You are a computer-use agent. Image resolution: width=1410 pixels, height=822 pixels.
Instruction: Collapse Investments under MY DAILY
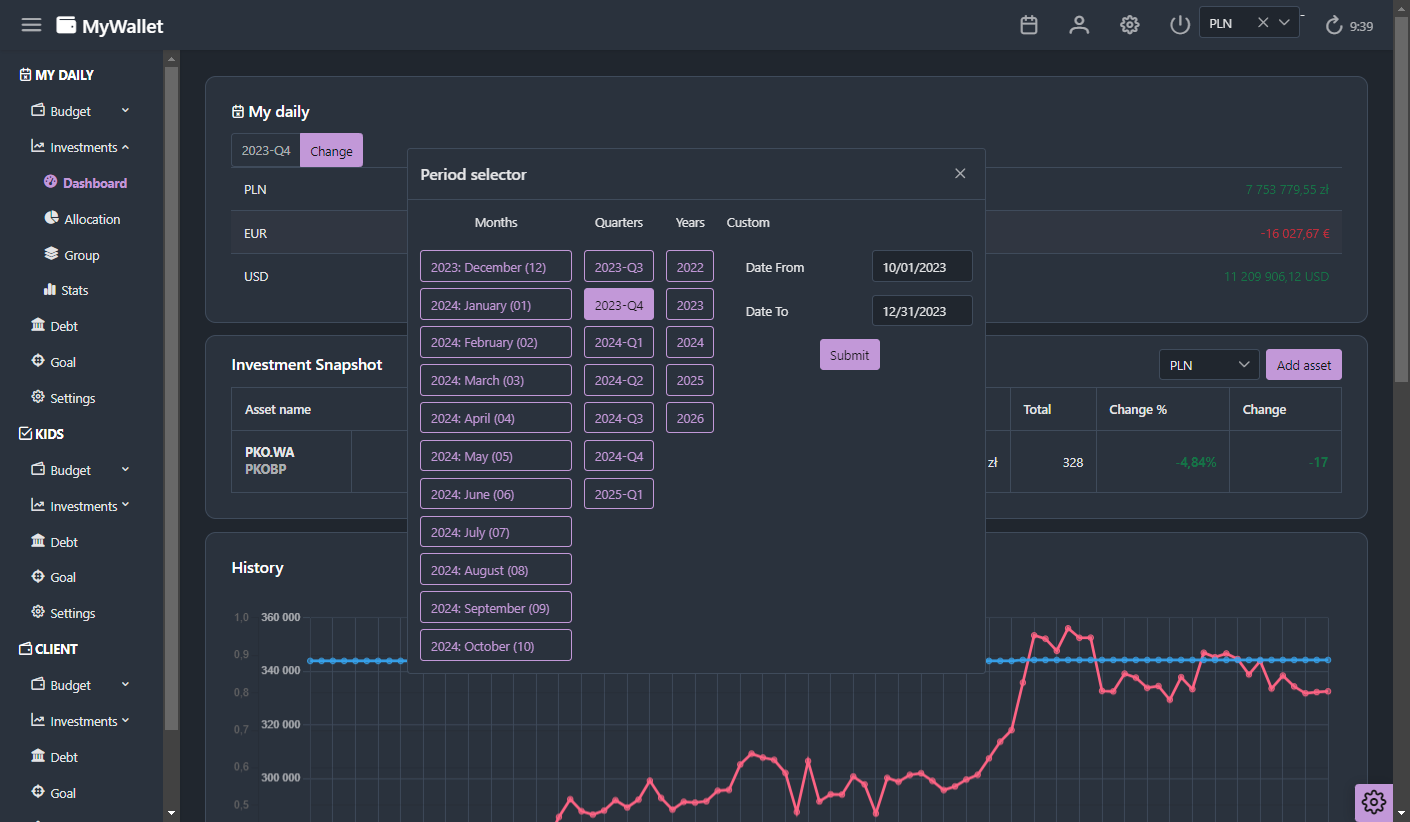tap(80, 147)
